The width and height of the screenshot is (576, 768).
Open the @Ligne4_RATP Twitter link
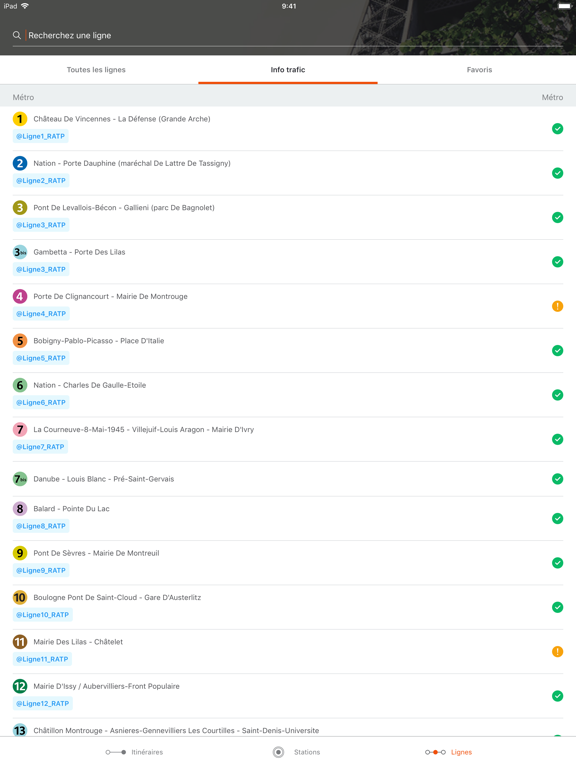click(41, 314)
